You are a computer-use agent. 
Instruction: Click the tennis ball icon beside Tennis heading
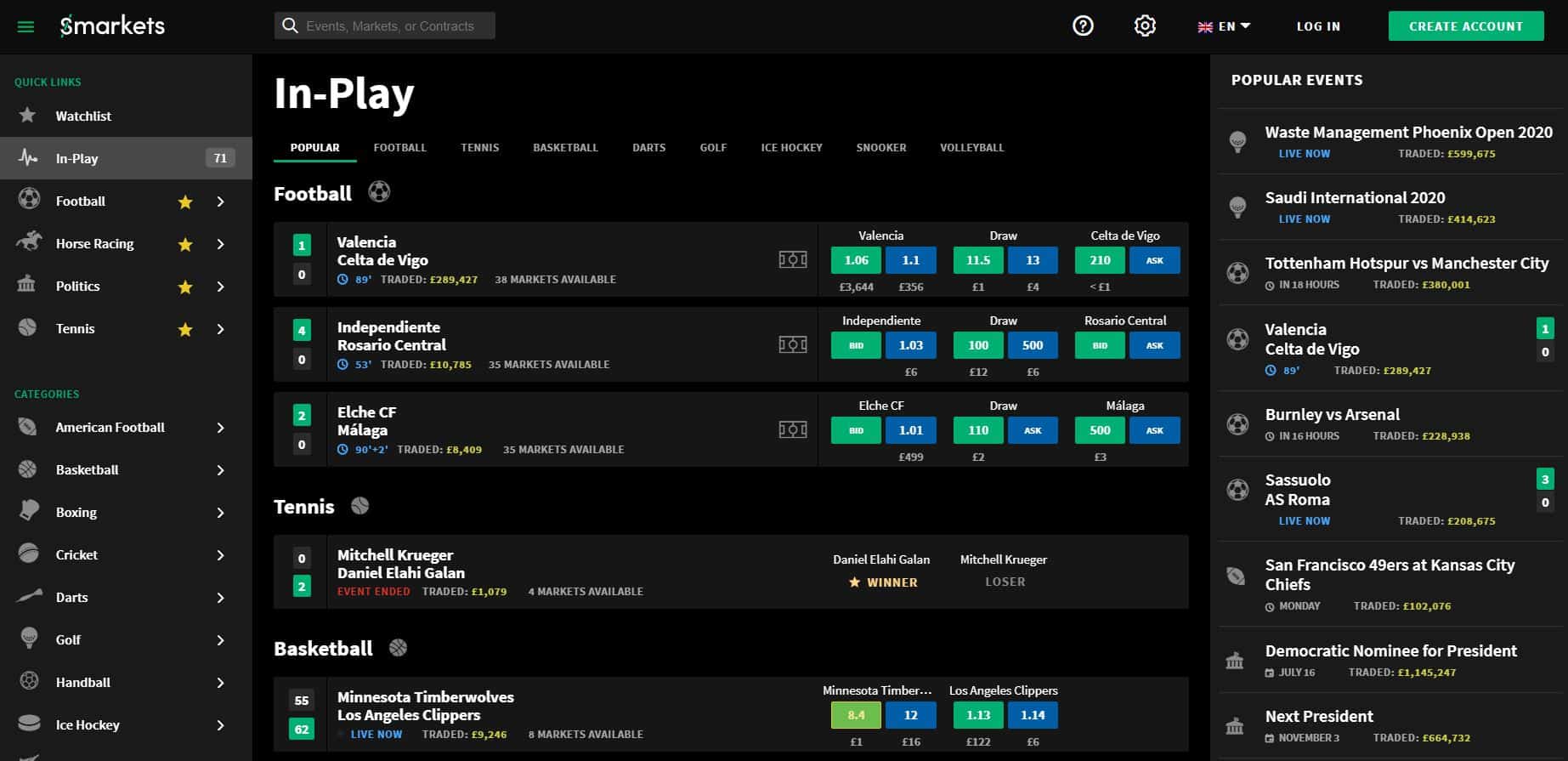click(360, 506)
